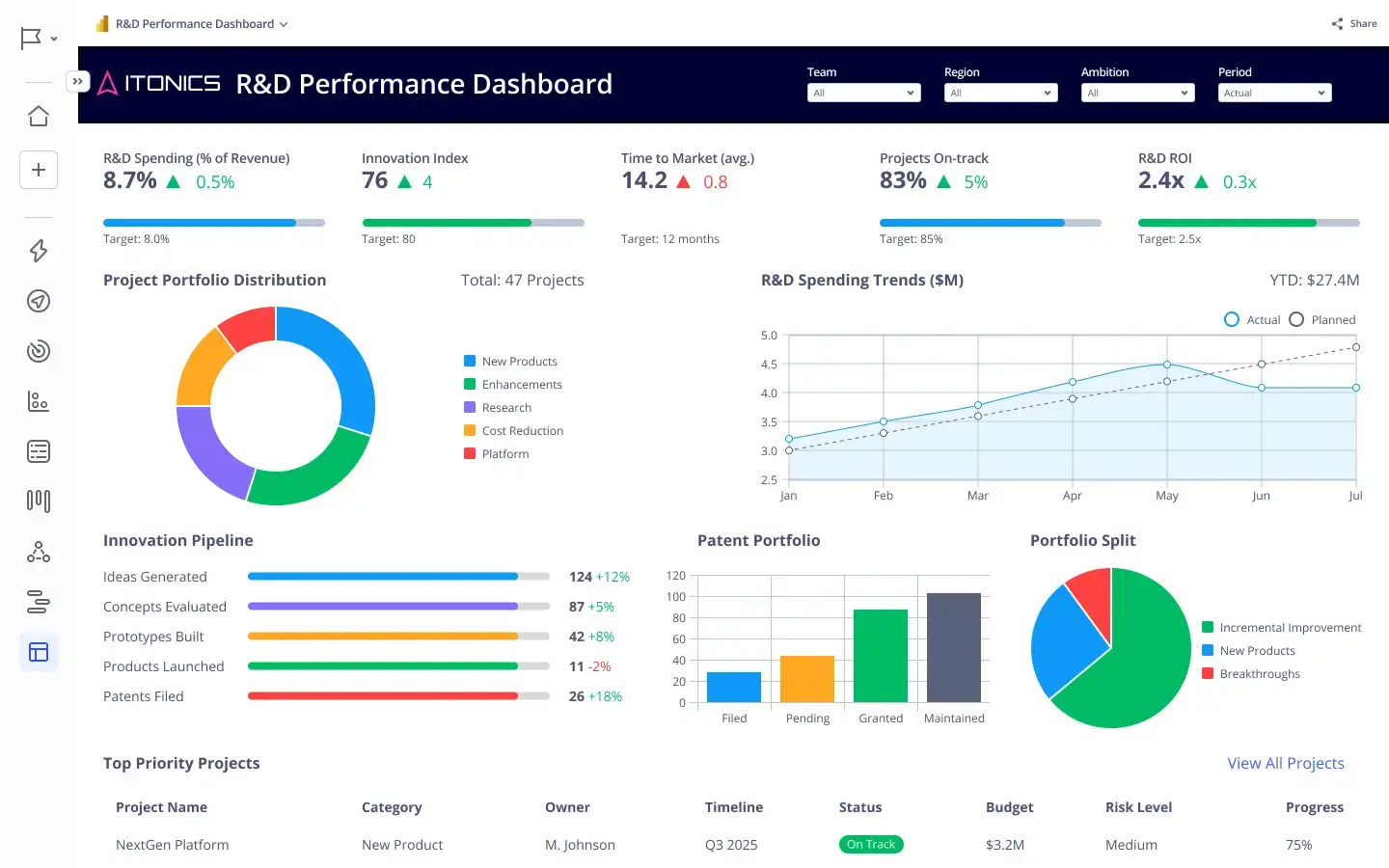The height and width of the screenshot is (868, 1389).
Task: Select the network hierarchy icon in sidebar
Action: [x=39, y=551]
